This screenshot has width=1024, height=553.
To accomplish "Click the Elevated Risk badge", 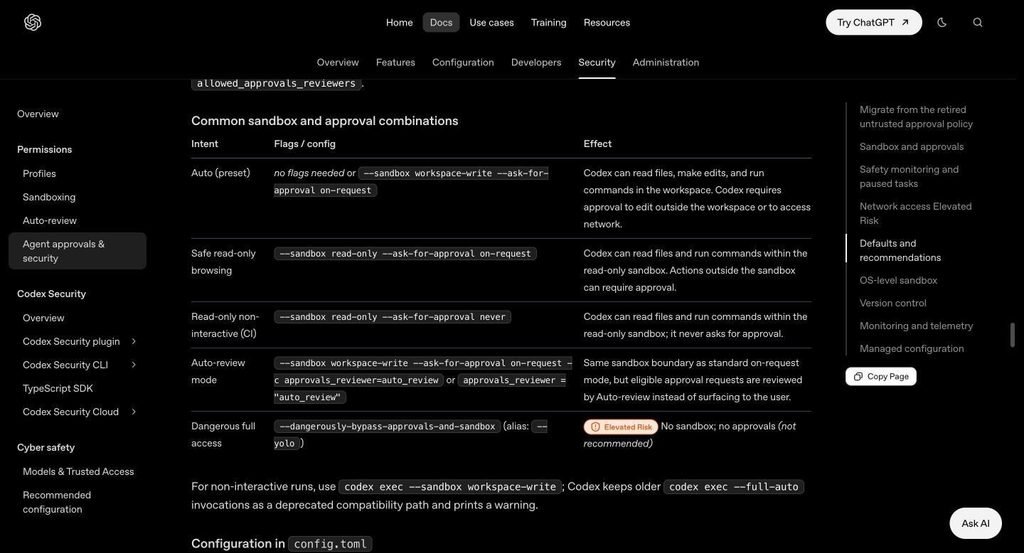I will [620, 426].
